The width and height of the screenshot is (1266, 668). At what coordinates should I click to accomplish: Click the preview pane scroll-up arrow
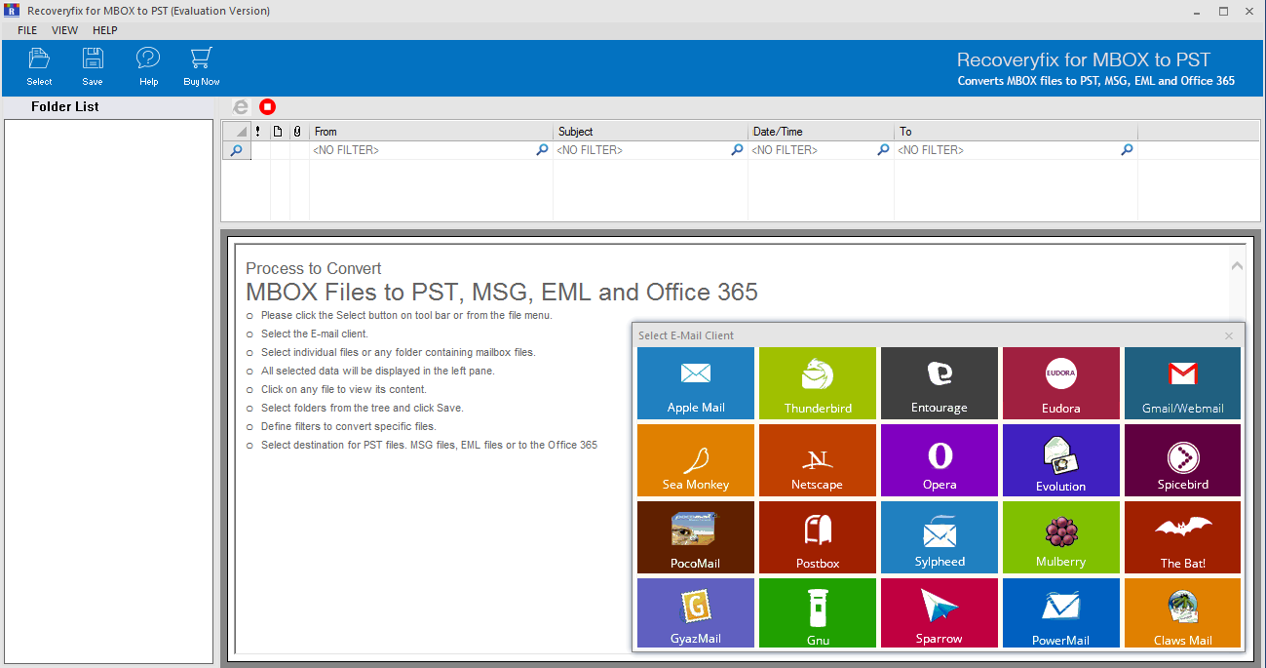point(1237,266)
